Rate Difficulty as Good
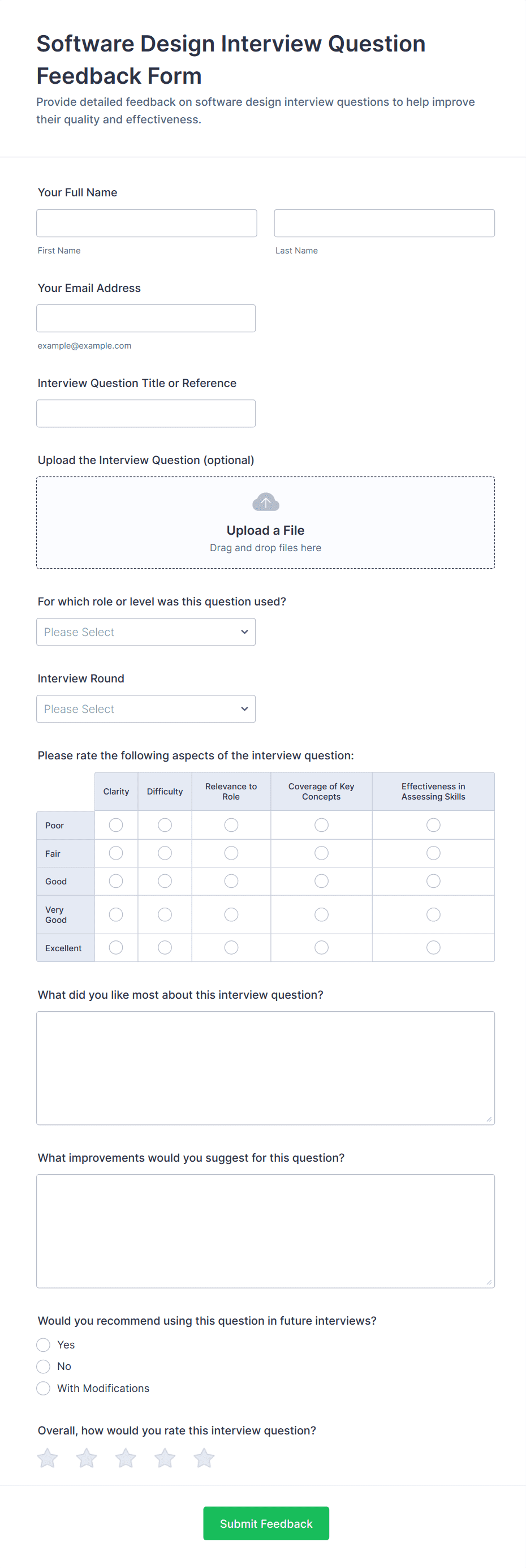Viewport: 526px width, 1568px height. click(165, 881)
